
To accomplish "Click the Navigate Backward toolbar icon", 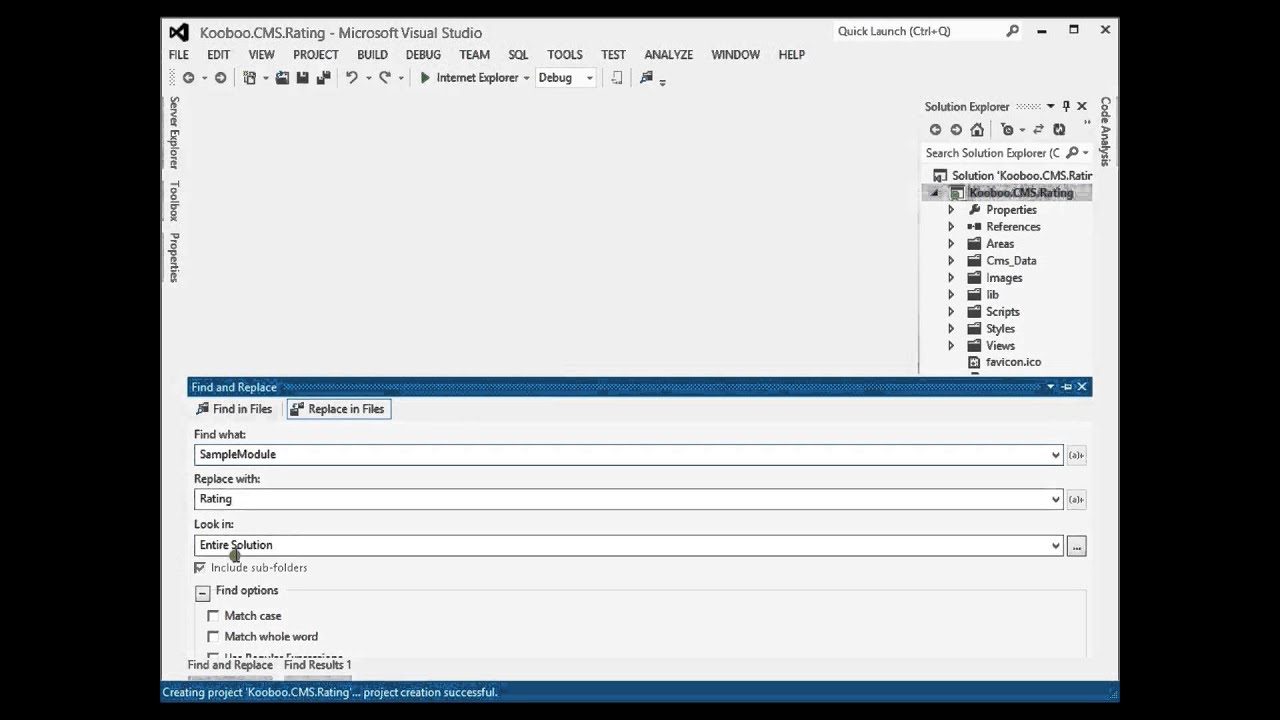I will (x=188, y=78).
